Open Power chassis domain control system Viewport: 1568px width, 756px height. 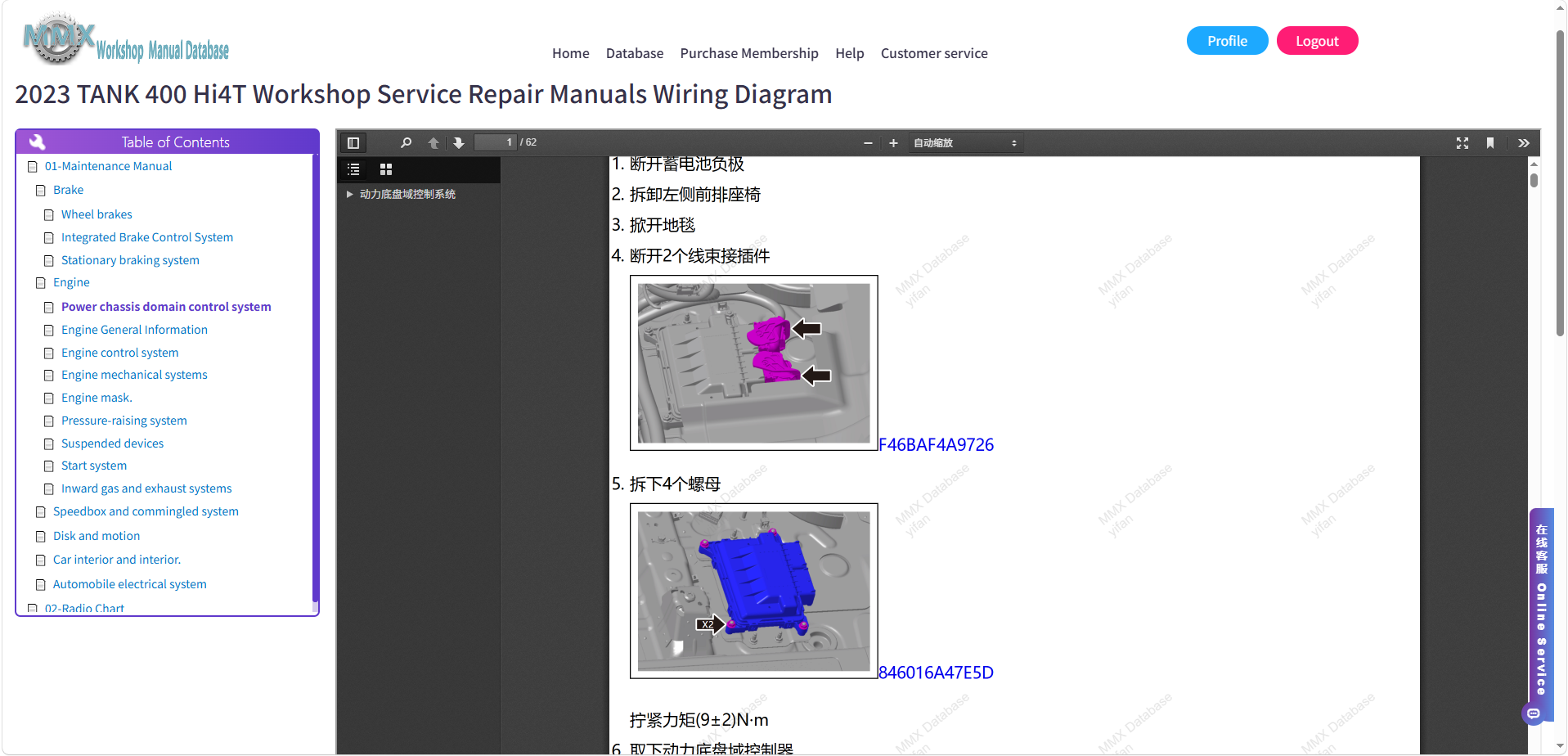tap(166, 307)
